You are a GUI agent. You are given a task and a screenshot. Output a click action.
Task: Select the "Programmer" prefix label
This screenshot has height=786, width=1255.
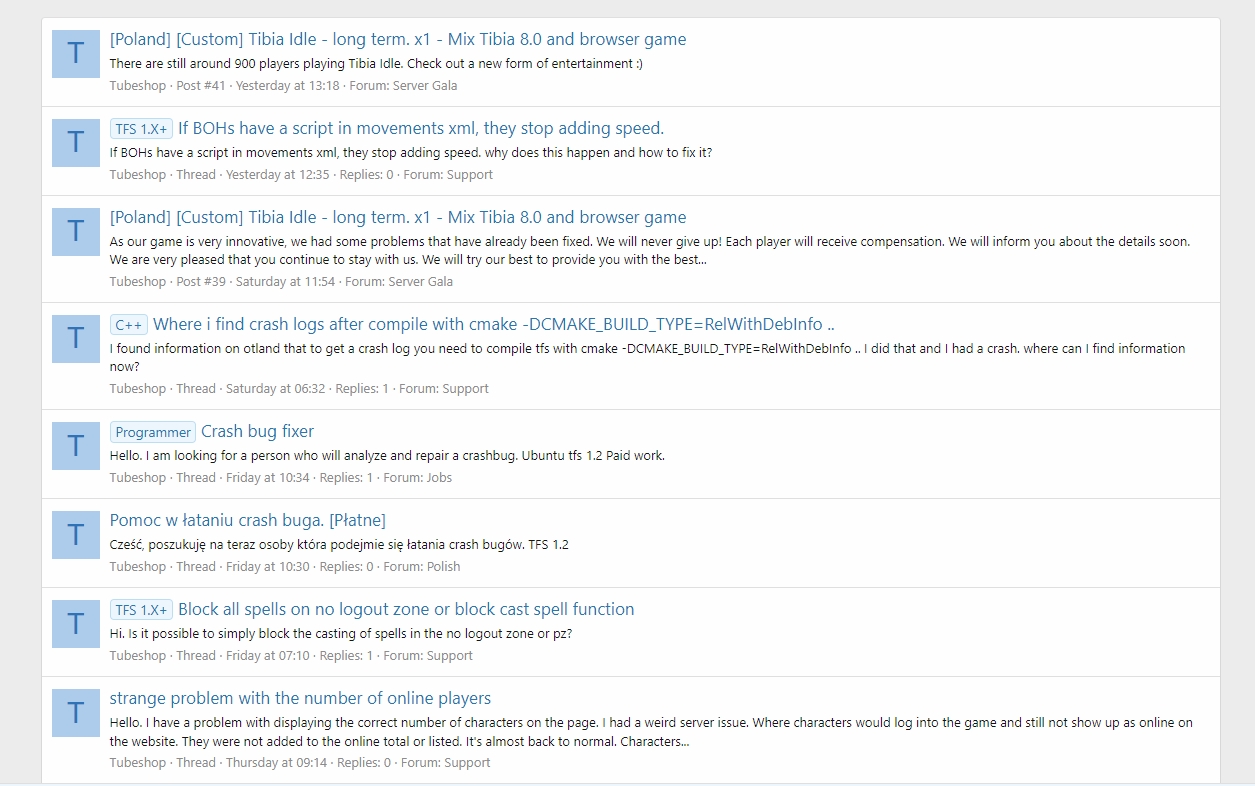(x=152, y=432)
